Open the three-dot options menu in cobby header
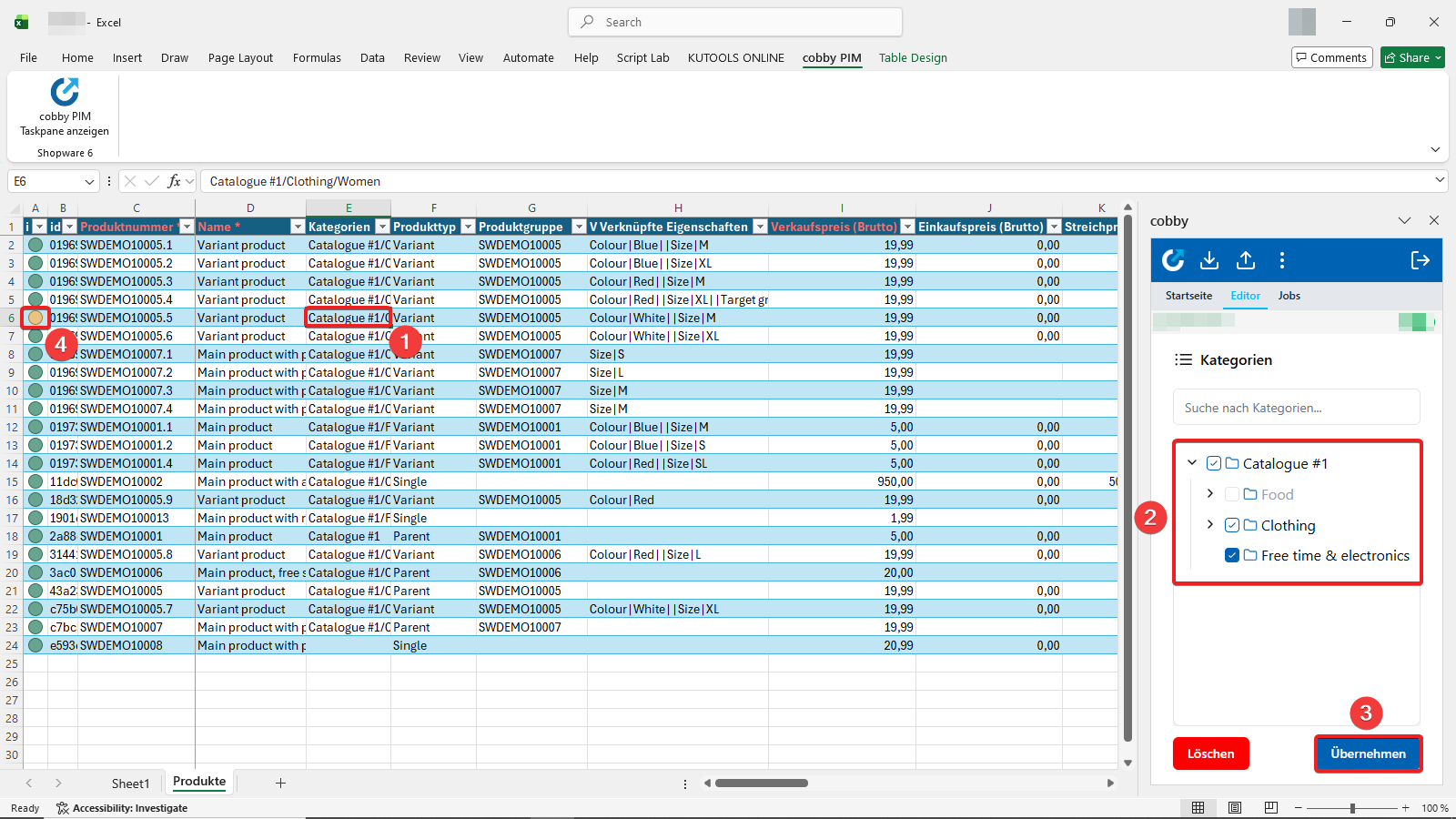 1281,260
